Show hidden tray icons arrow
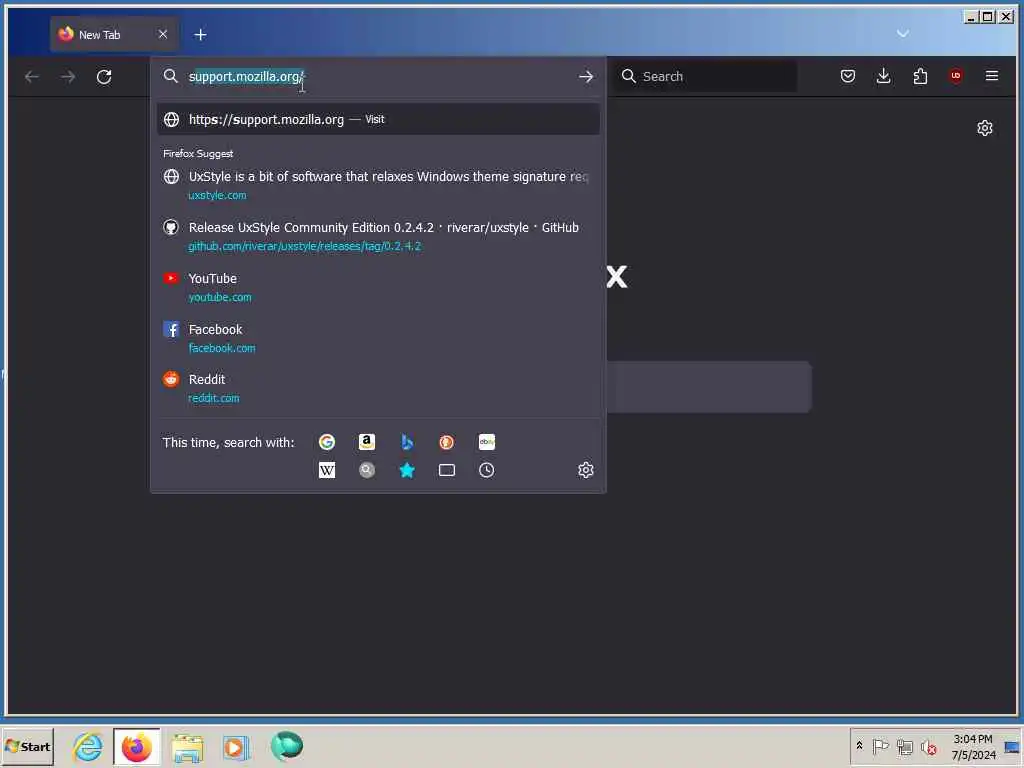Screen dimensions: 1024x768 click(x=859, y=746)
